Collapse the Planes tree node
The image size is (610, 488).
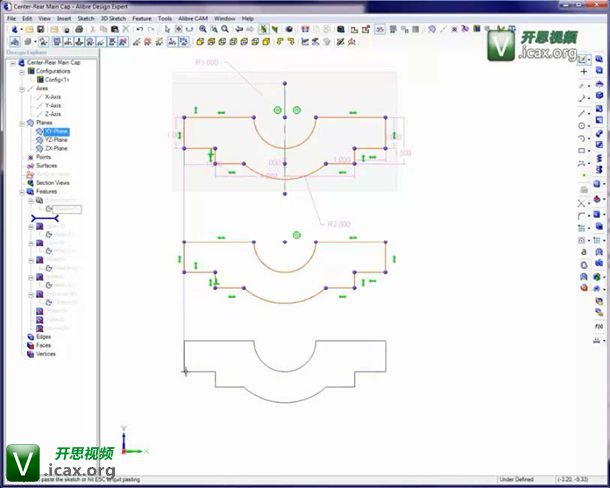point(22,122)
